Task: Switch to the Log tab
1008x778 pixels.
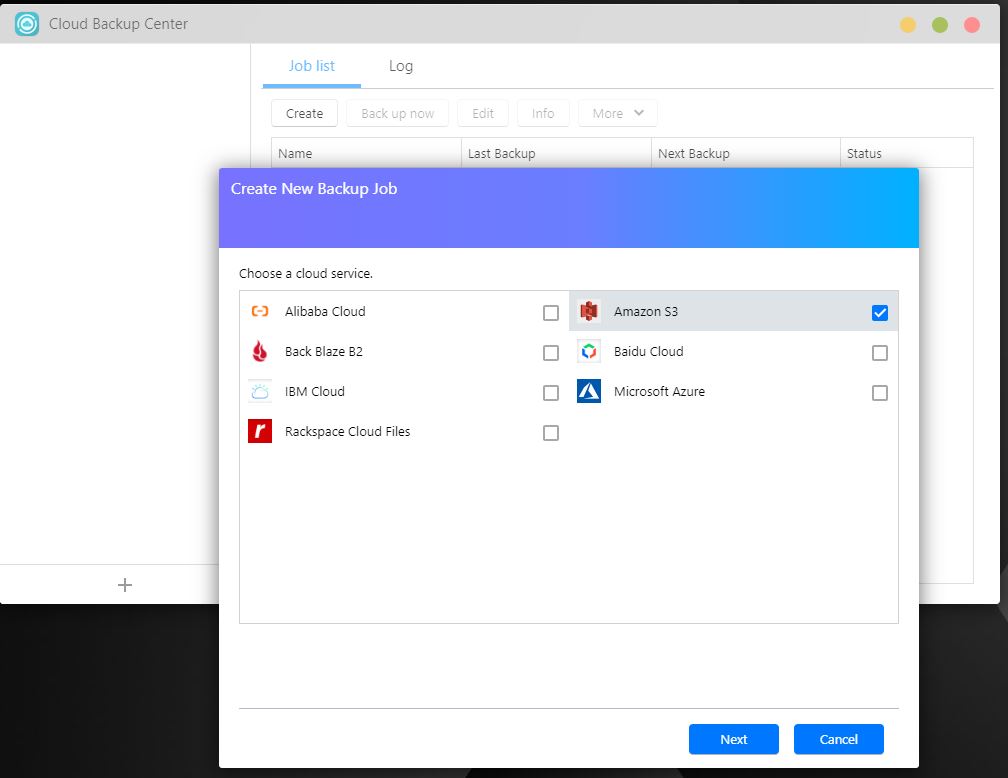Action: pyautogui.click(x=400, y=66)
